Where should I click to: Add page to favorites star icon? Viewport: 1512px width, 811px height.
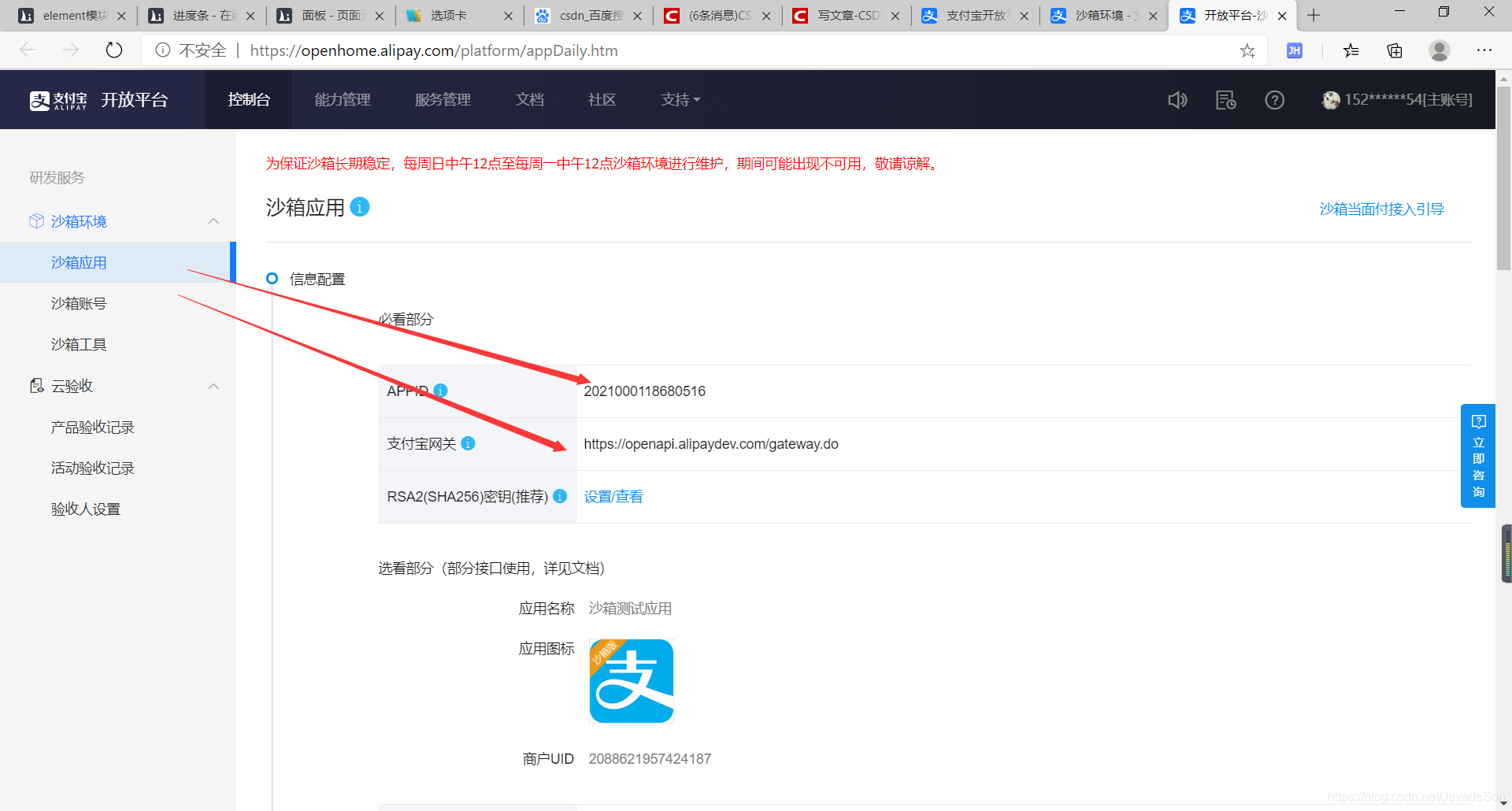[1247, 50]
